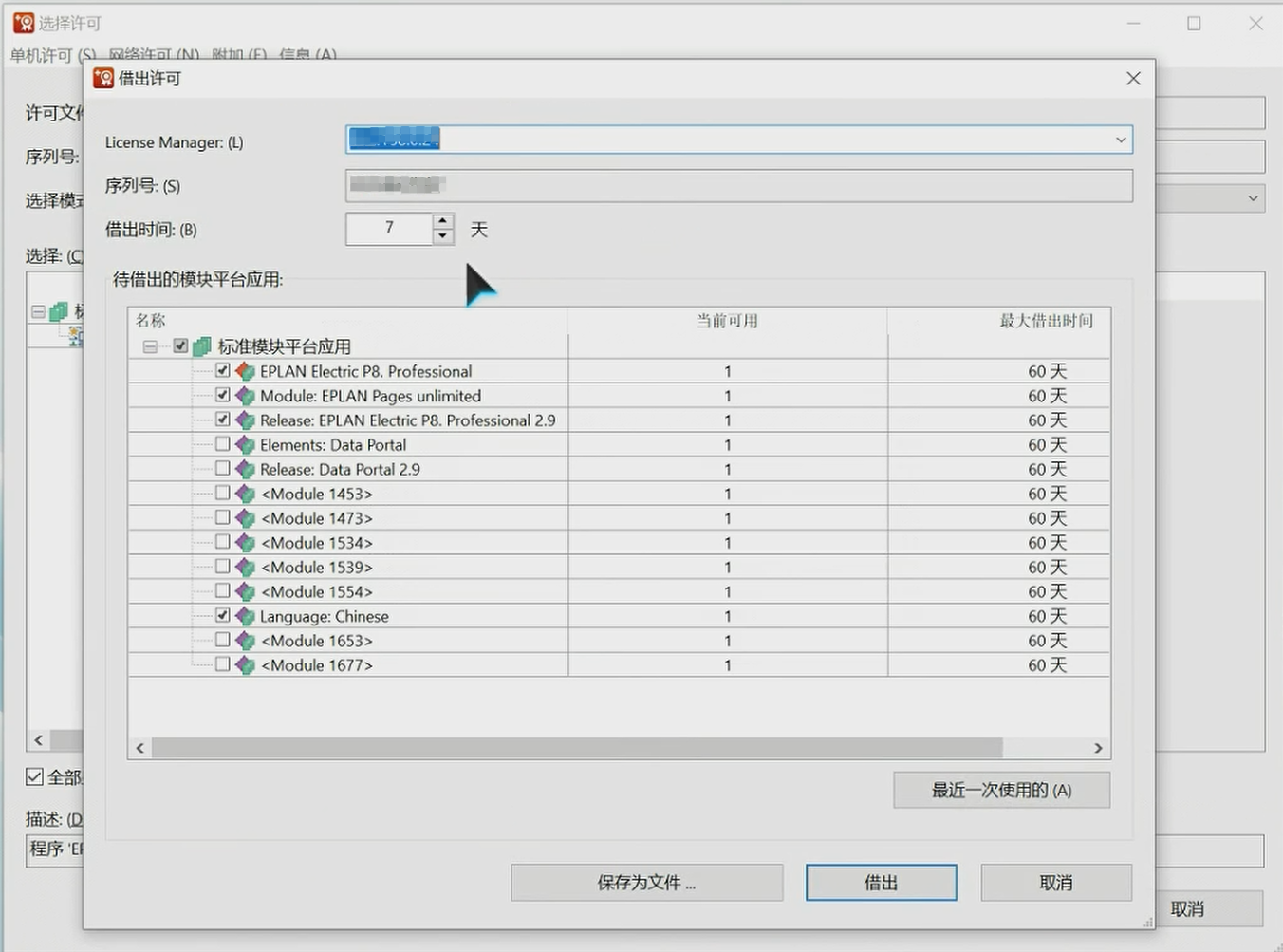Click the 借出 button
1283x952 pixels.
[882, 883]
